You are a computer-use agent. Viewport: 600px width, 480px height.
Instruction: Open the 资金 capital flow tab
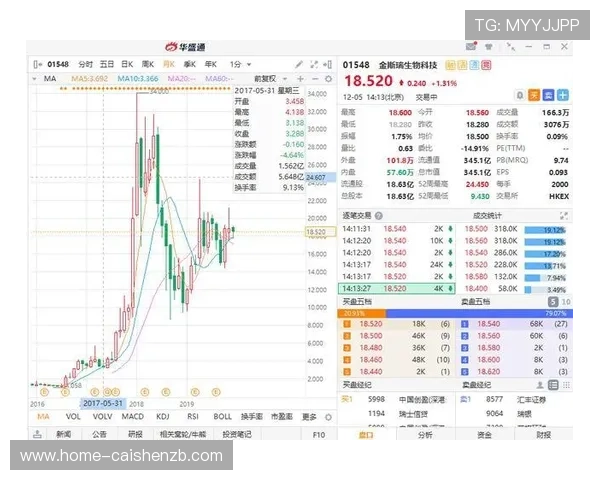484,435
